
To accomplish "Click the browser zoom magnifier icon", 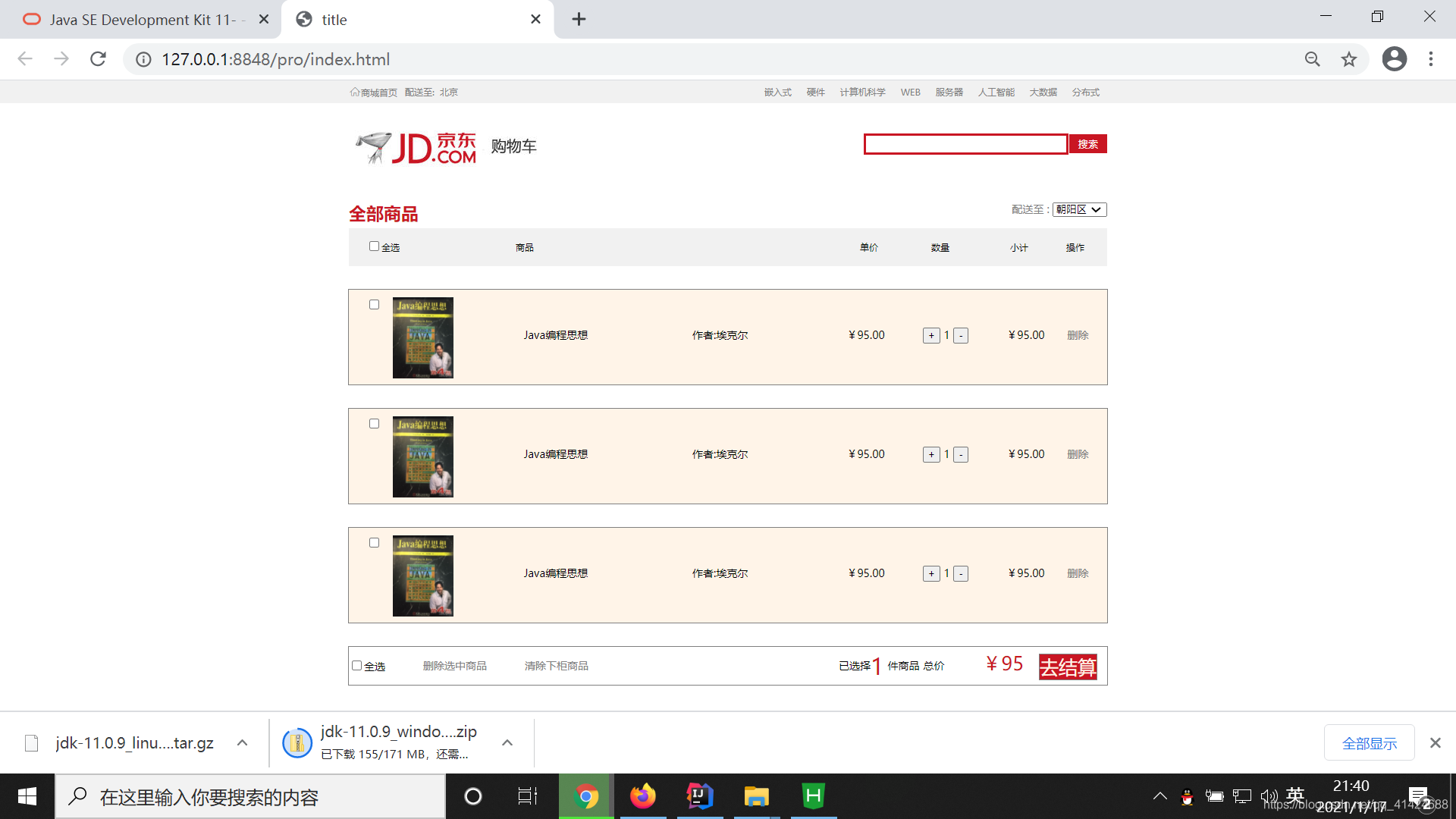I will (1312, 59).
